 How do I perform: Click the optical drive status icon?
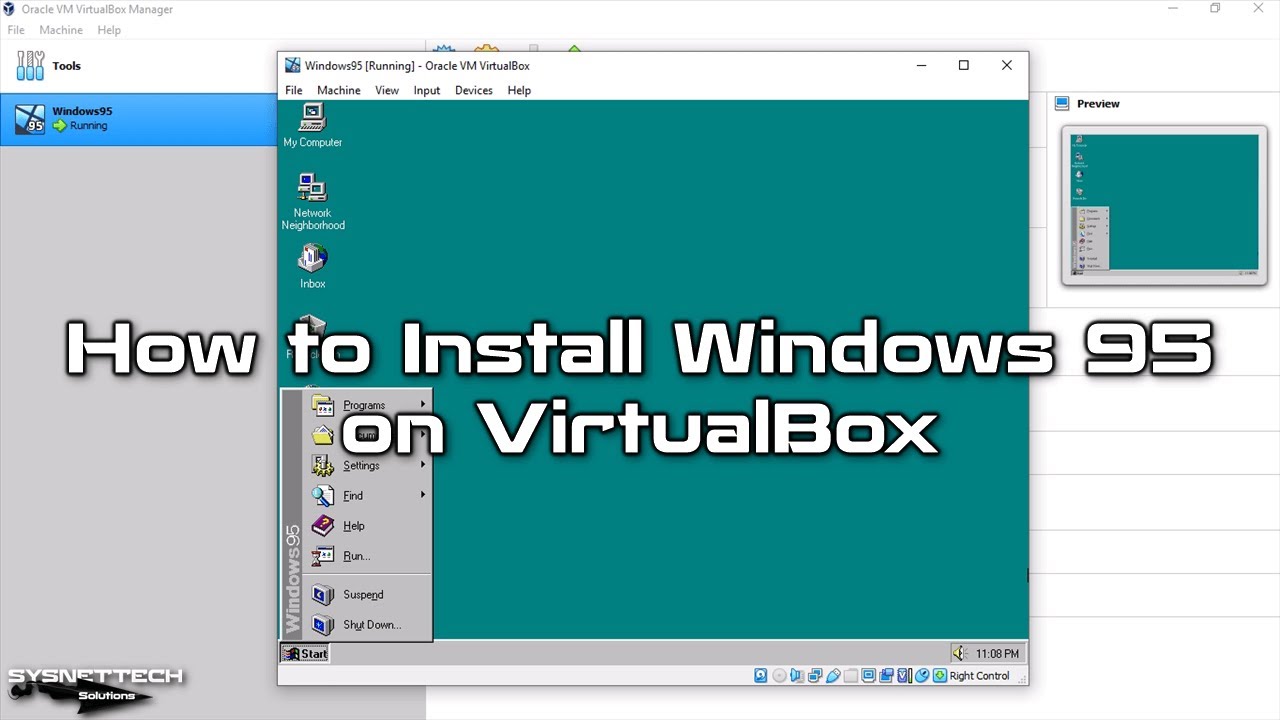pos(779,676)
